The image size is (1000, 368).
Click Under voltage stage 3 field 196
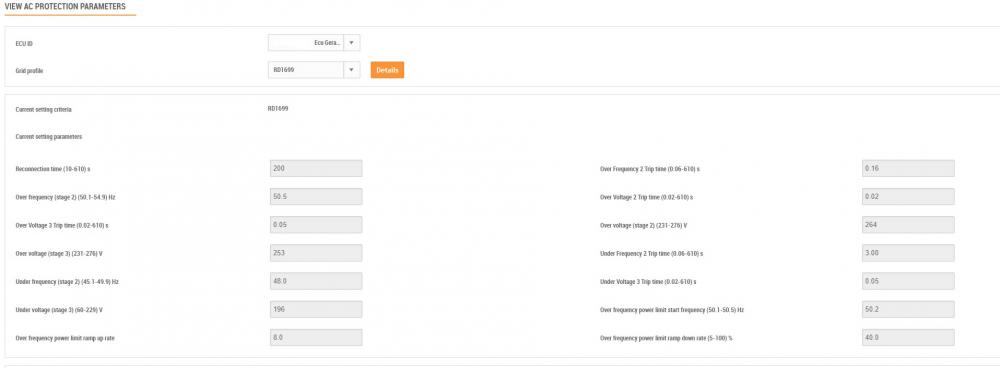316,309
